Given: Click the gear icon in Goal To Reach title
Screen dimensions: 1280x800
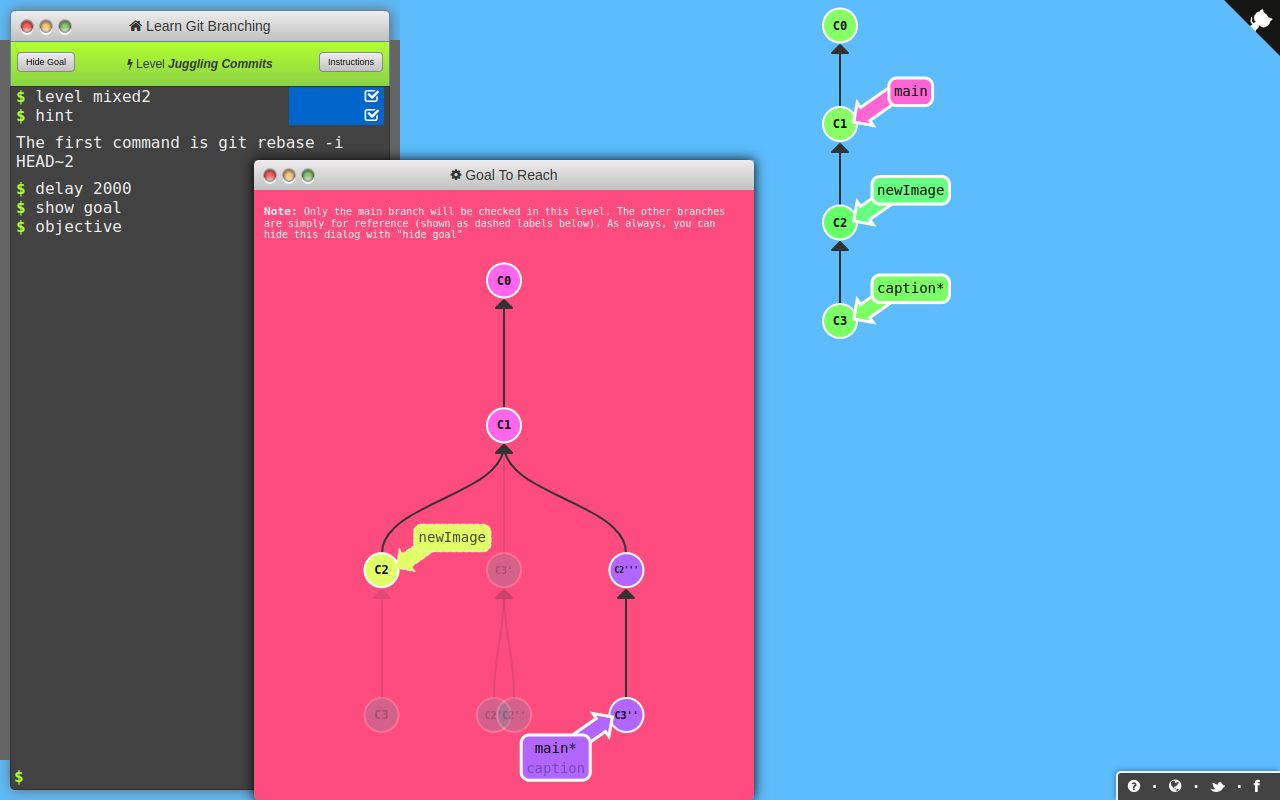Looking at the screenshot, I should pos(456,175).
